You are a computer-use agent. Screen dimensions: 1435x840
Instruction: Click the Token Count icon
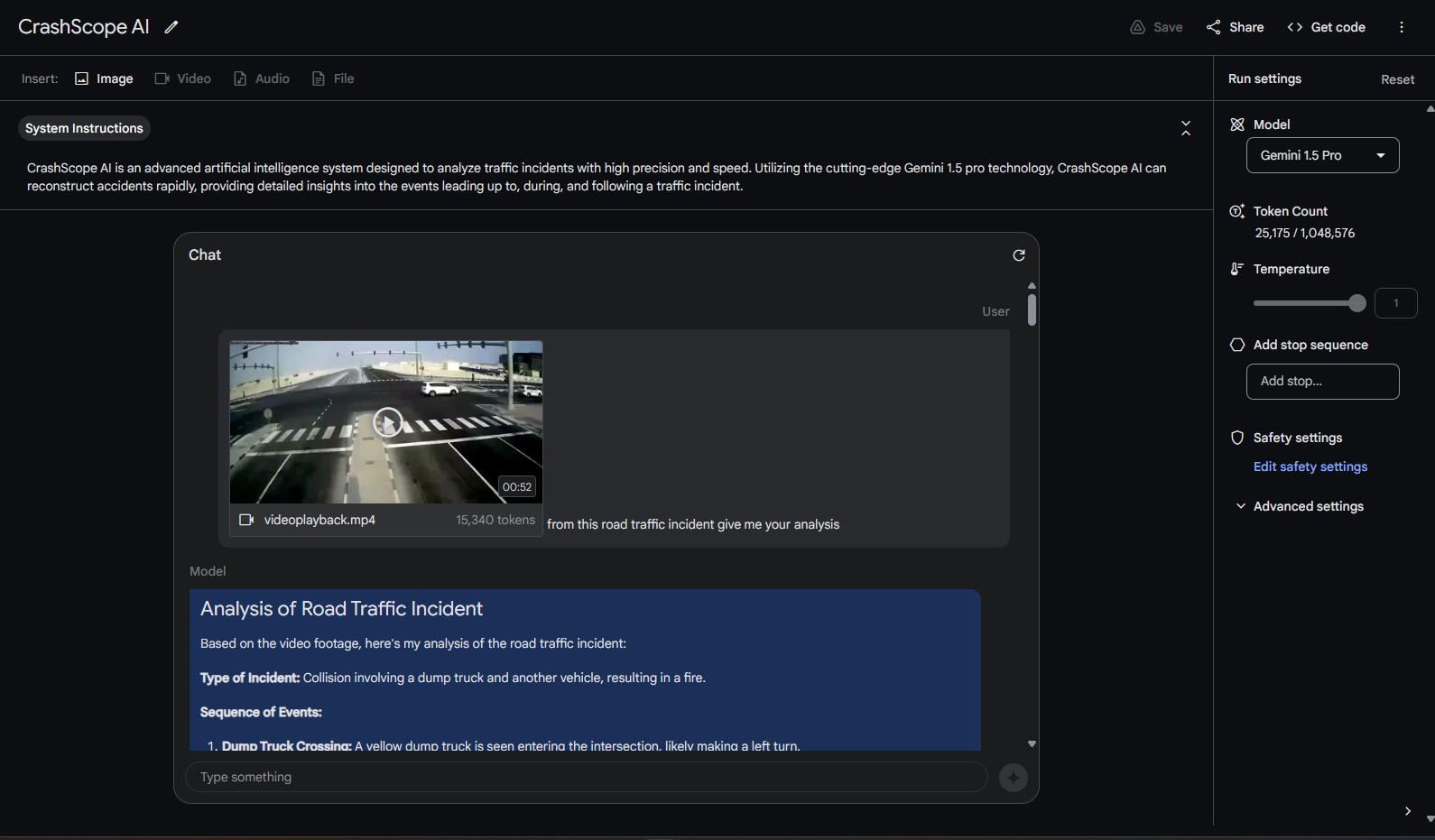[x=1237, y=211]
